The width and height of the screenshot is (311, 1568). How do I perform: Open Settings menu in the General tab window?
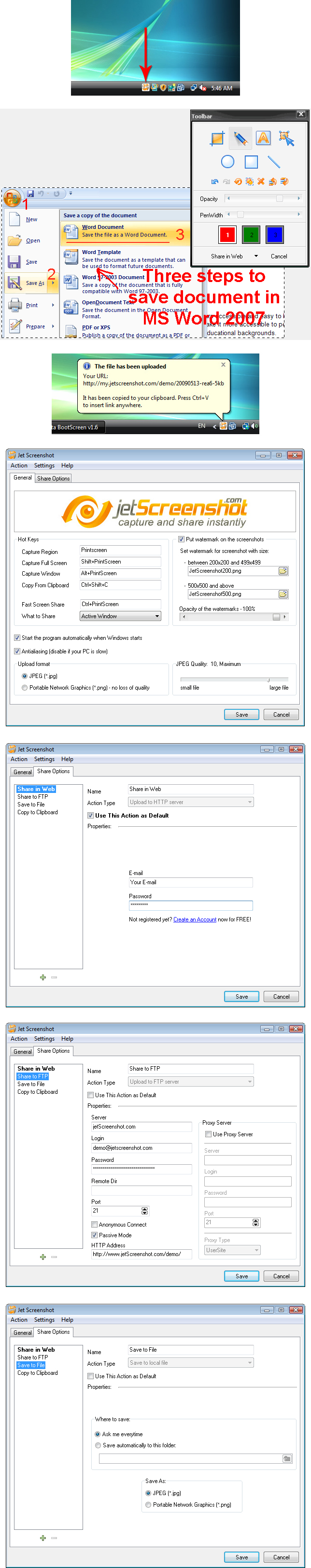tap(44, 466)
